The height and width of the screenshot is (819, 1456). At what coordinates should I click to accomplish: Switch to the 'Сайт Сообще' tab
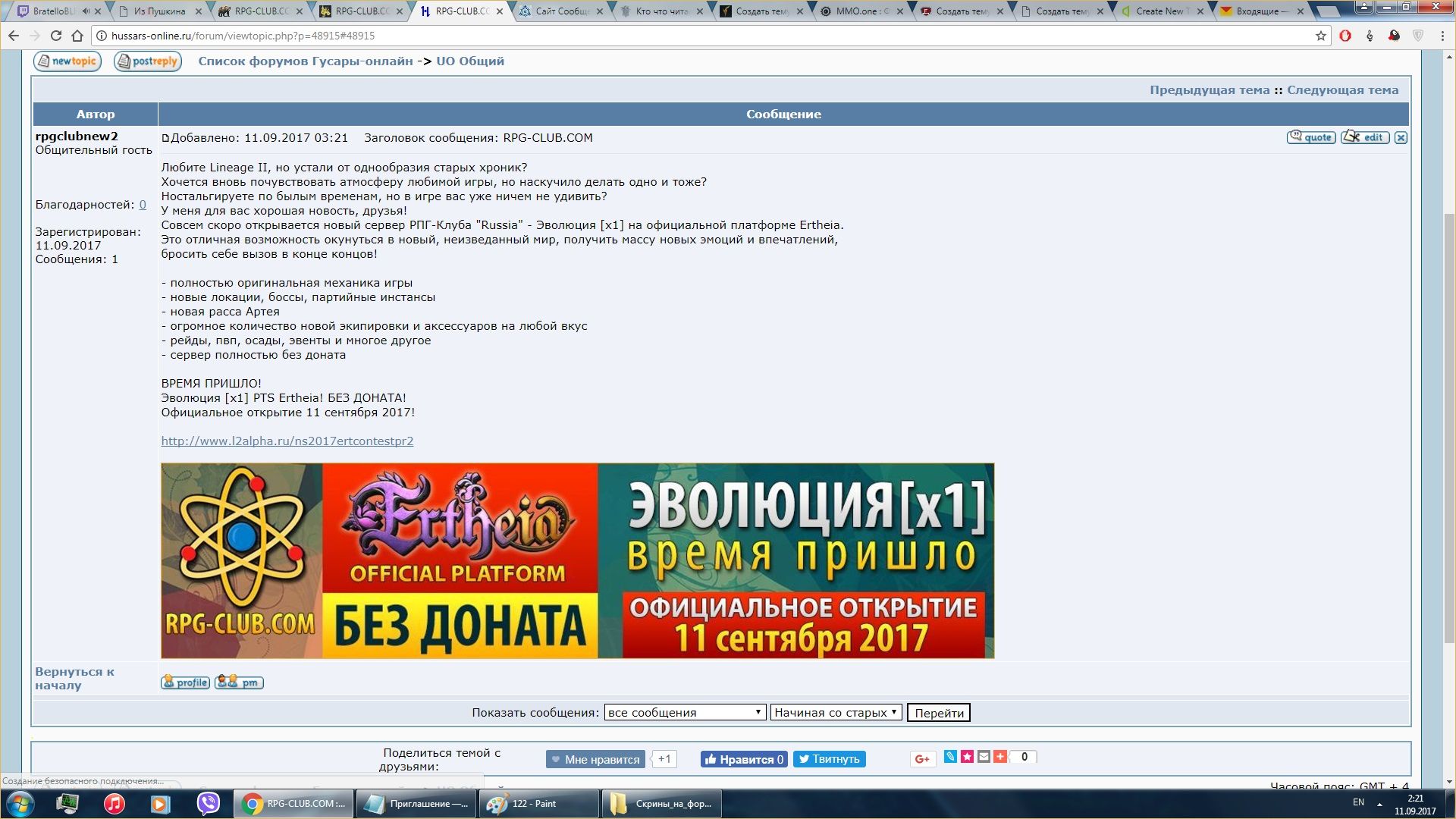(561, 11)
